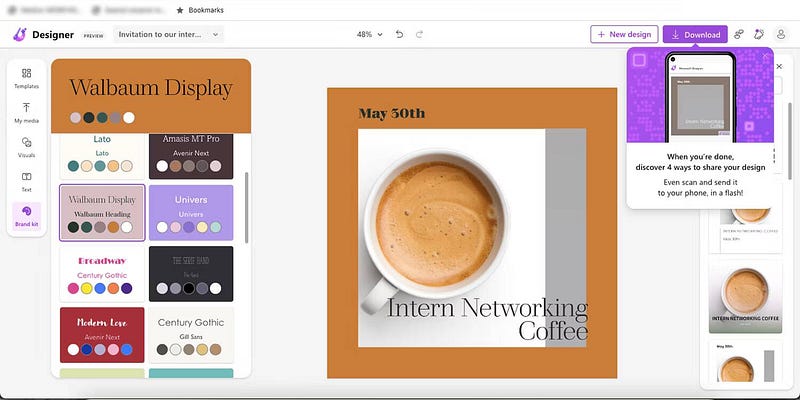Open the Text panel
Viewport: 800px width, 400px height.
coord(27,182)
